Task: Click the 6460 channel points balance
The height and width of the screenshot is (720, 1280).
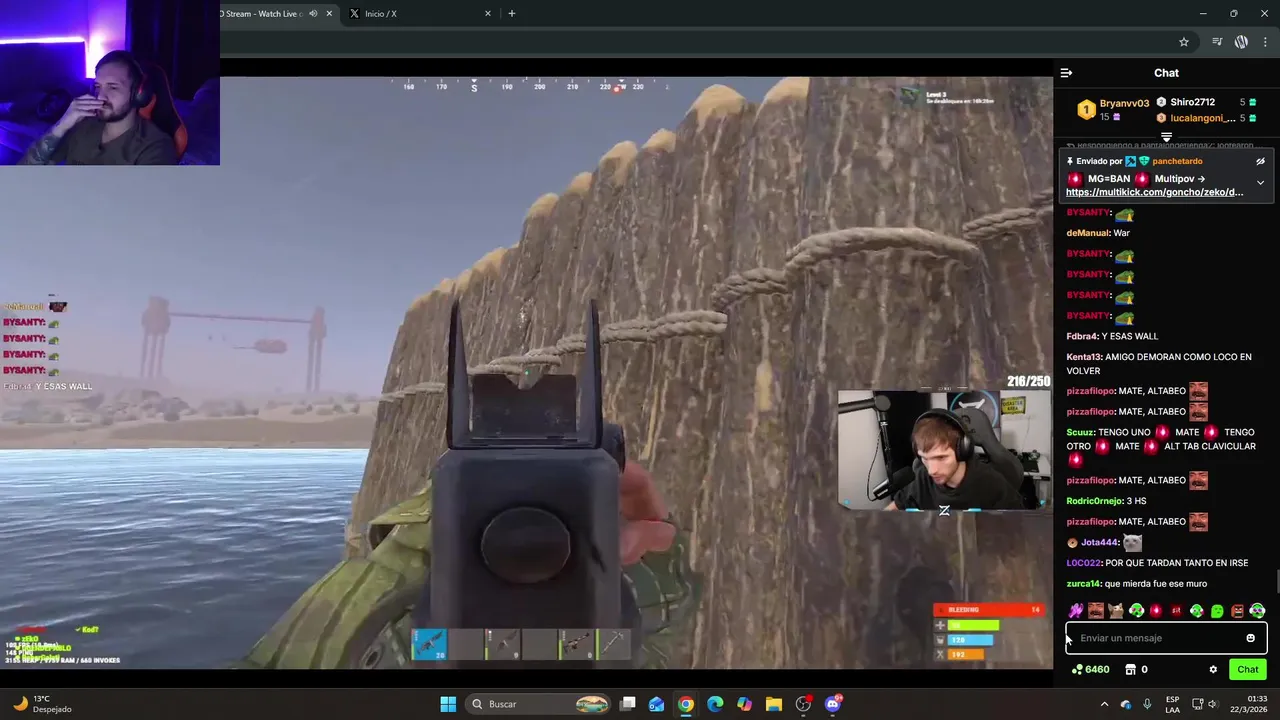Action: [1090, 669]
